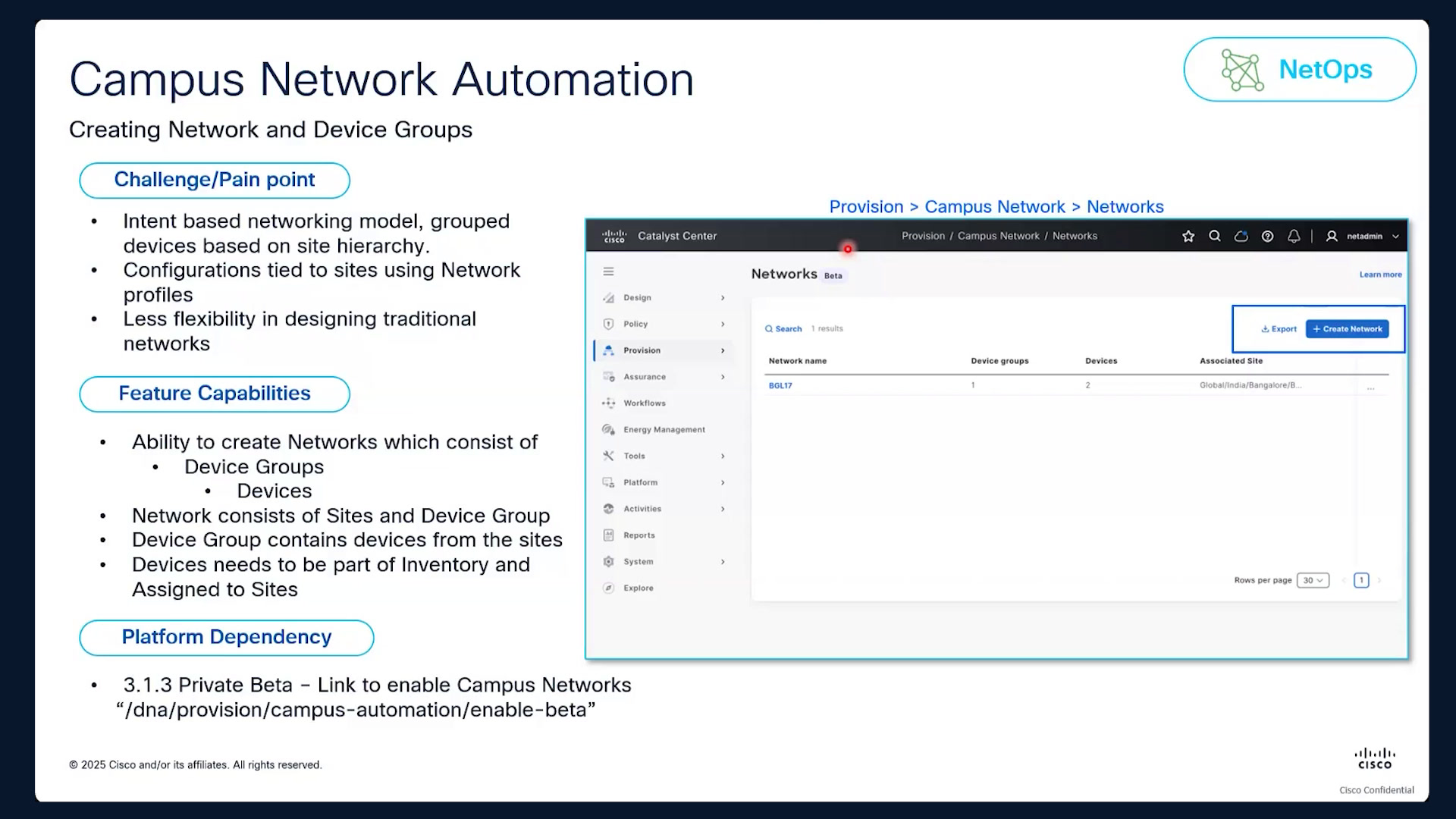The image size is (1456, 819).
Task: Expand the Tools menu chevron
Action: 723,456
